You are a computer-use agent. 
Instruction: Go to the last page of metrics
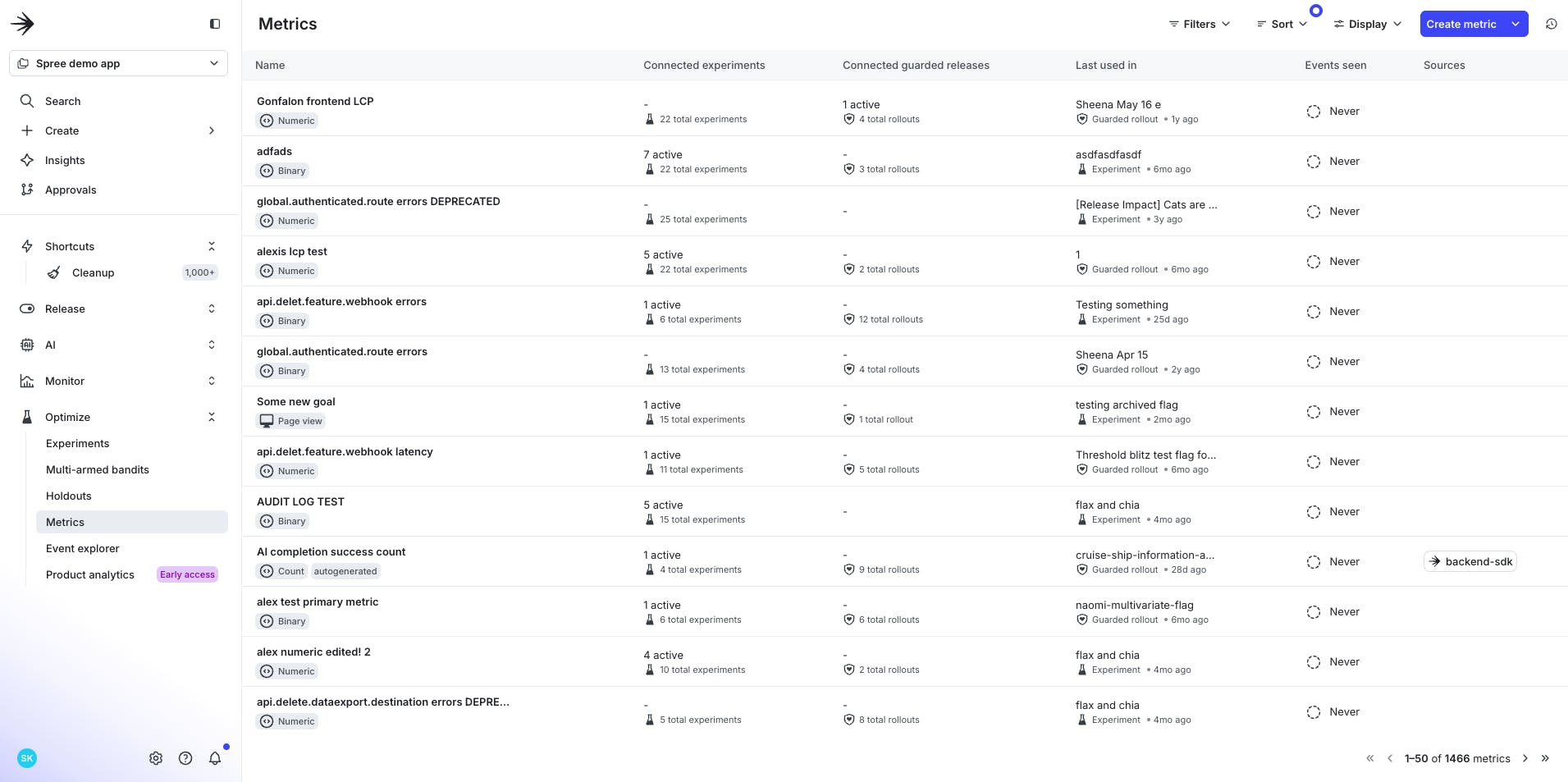coord(1545,758)
